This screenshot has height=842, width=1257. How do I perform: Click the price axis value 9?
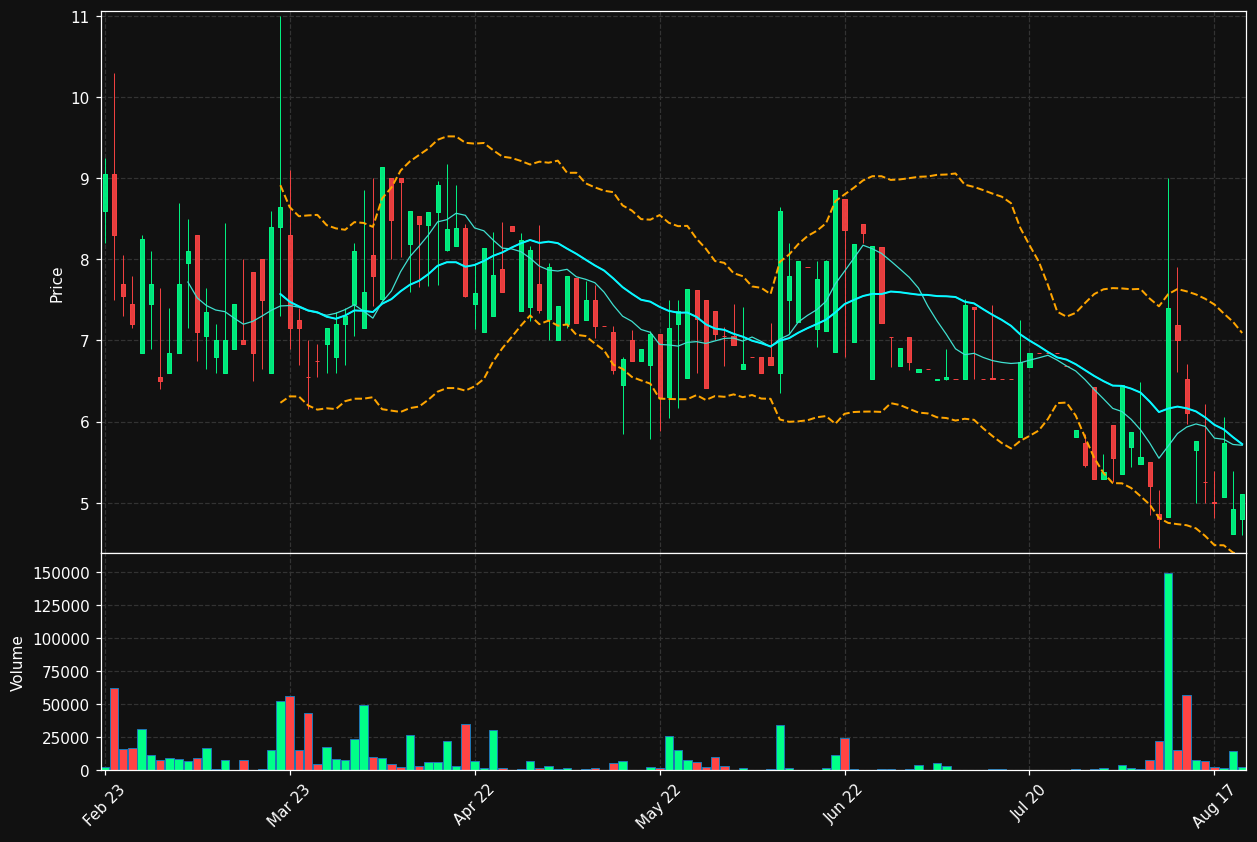(x=84, y=179)
